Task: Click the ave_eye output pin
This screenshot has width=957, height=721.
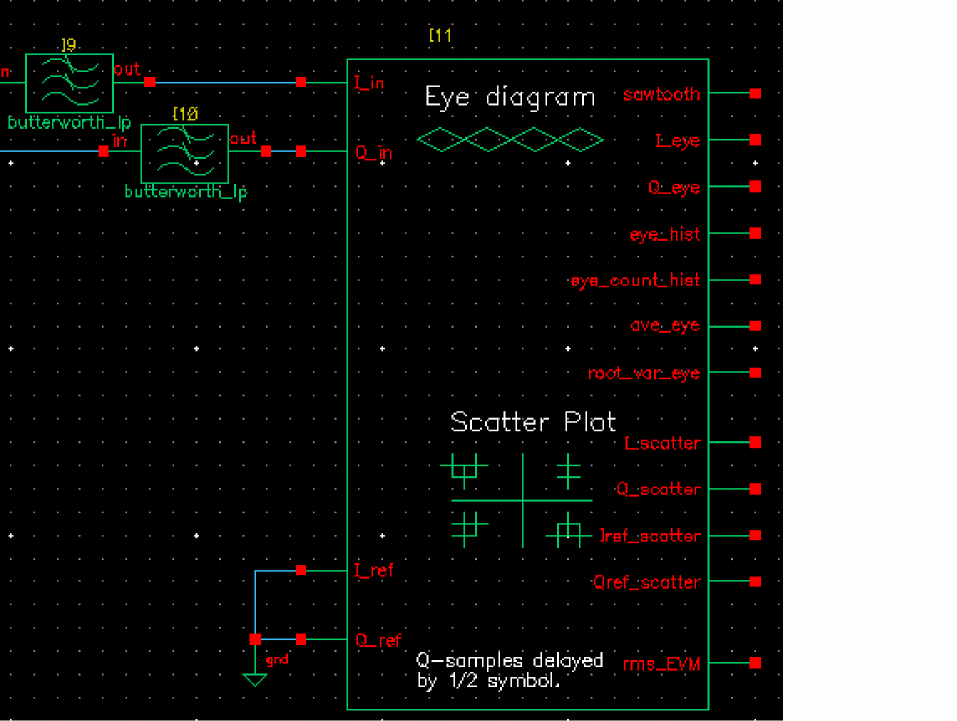Action: coord(755,326)
